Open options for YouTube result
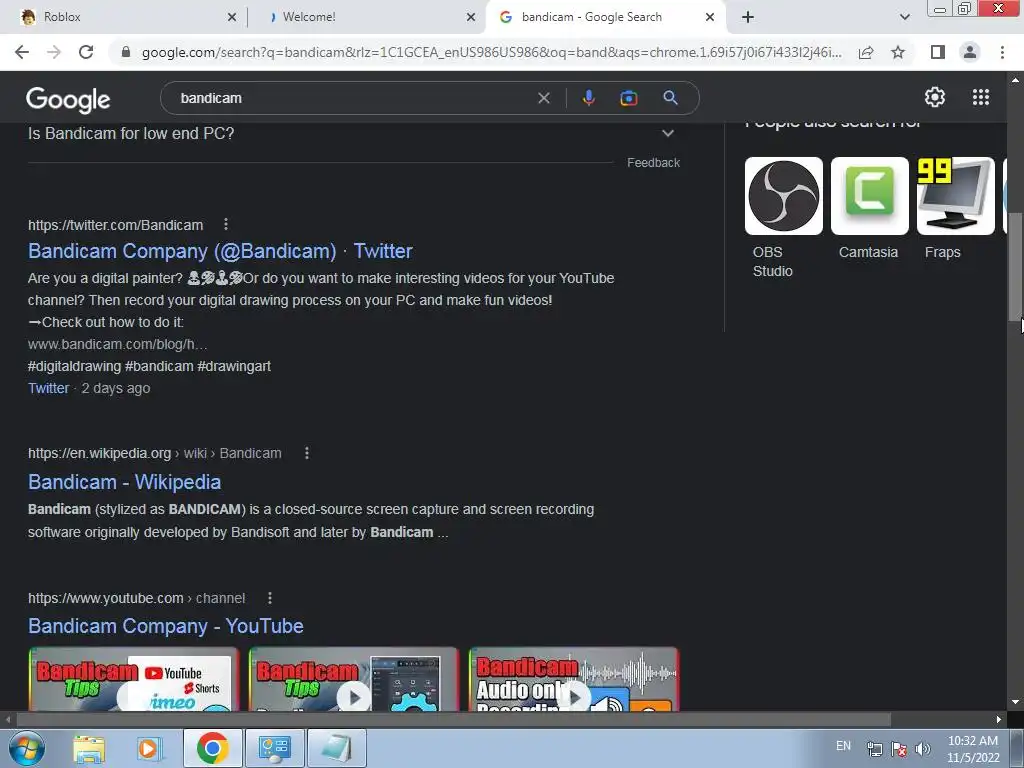Image resolution: width=1024 pixels, height=768 pixels. 270,598
